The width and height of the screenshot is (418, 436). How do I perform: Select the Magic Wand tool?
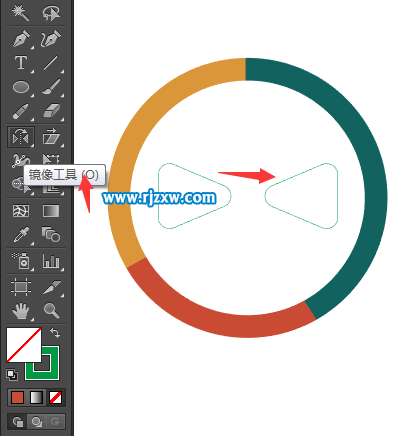(20, 13)
